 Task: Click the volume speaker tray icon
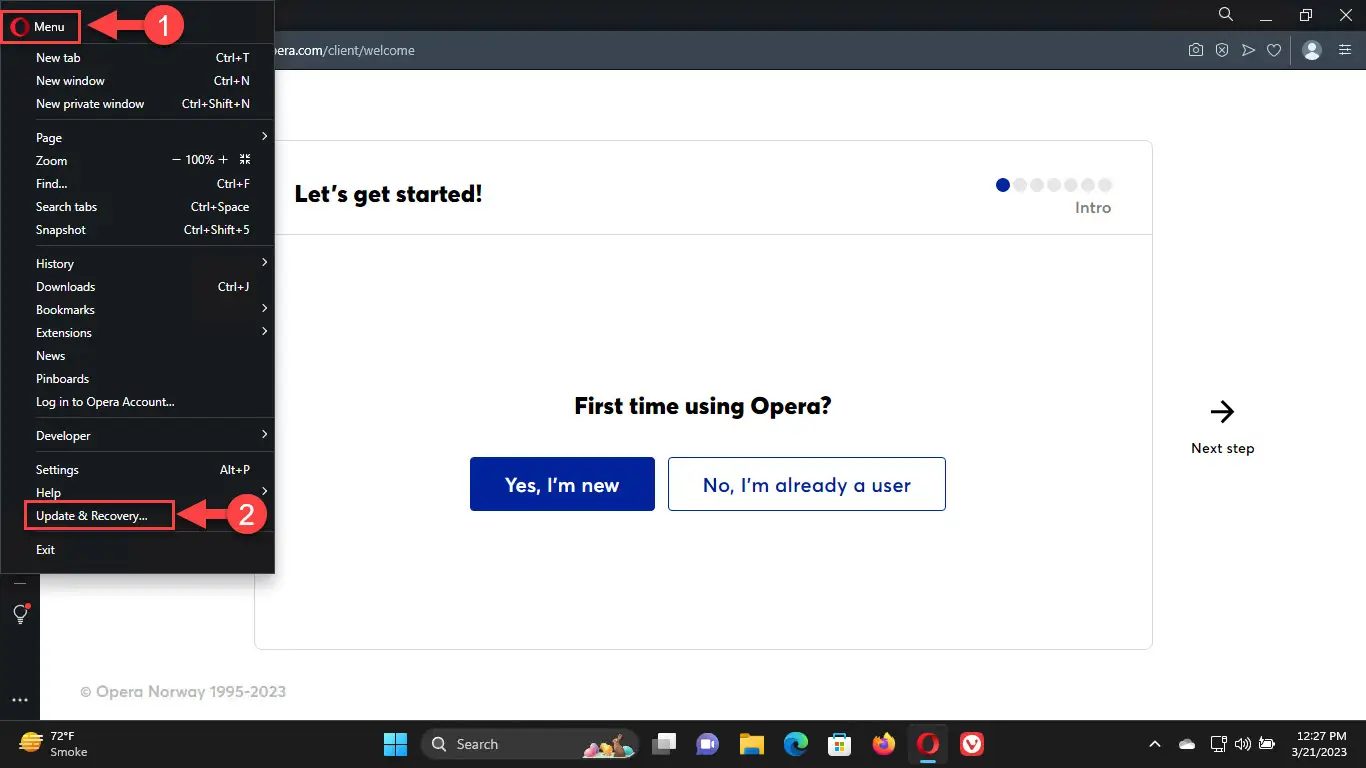(1243, 744)
